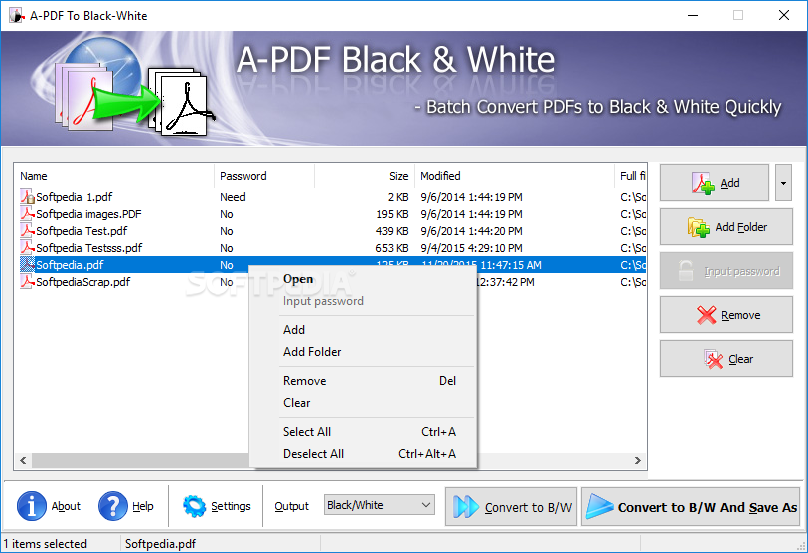The width and height of the screenshot is (808, 553).
Task: Click the Add Folder button
Action: coord(726,227)
